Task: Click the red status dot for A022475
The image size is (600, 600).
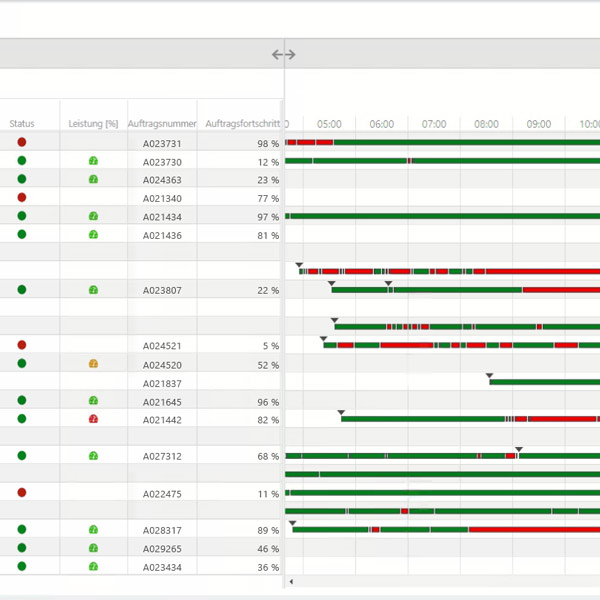Action: pyautogui.click(x=22, y=493)
